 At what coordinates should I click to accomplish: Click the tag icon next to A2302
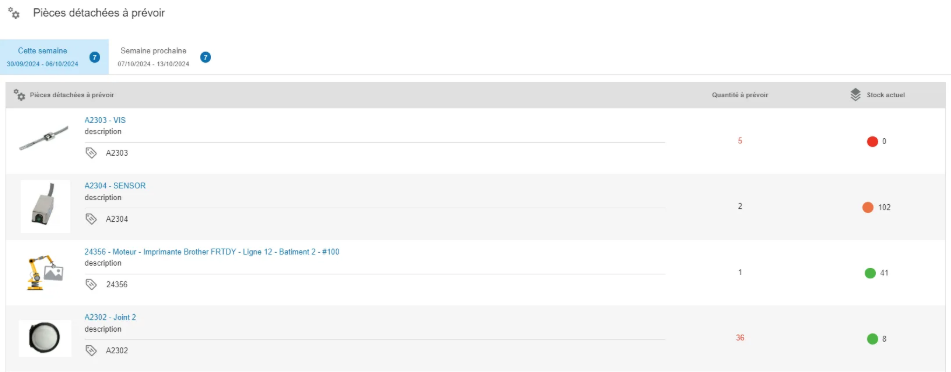tap(91, 350)
